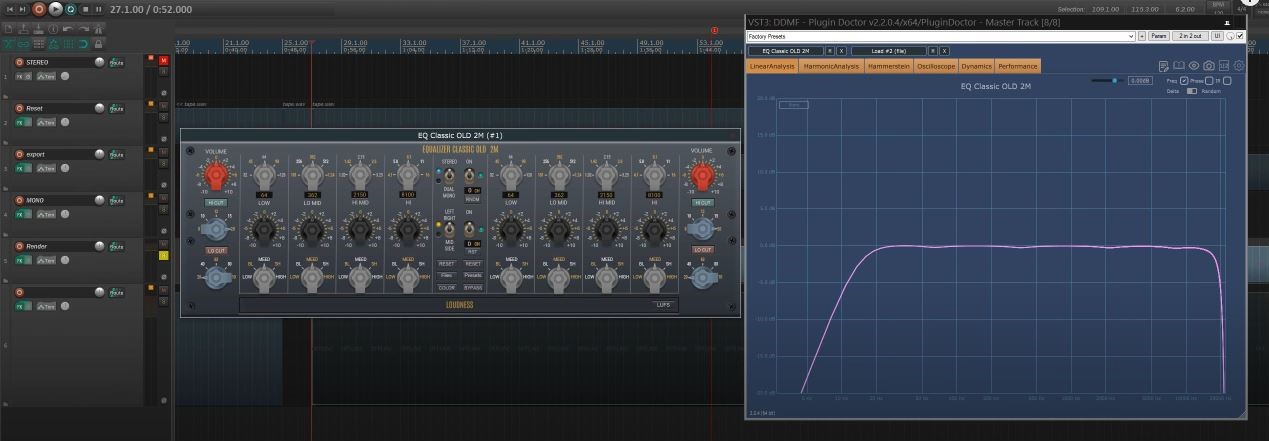Switch to the Performance tab
1269x441 pixels.
click(x=1018, y=66)
